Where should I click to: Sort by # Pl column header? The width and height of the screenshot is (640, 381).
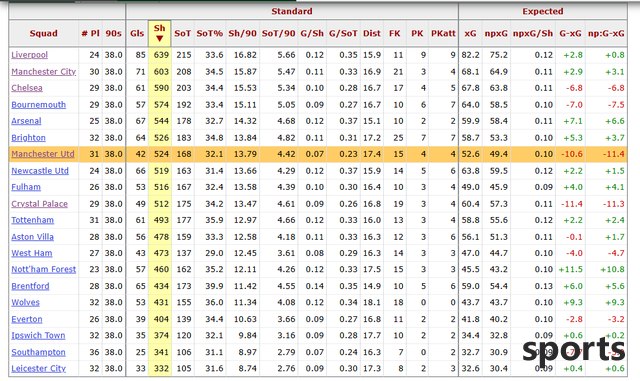(x=91, y=34)
